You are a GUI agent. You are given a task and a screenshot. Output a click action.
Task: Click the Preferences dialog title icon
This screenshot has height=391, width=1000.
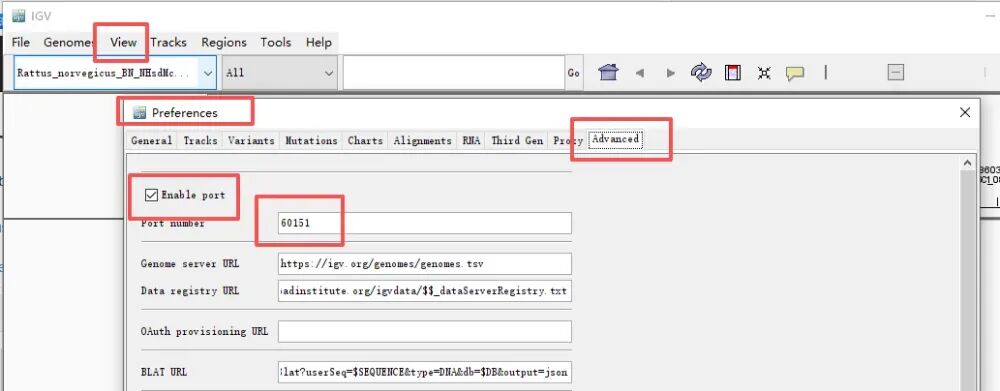coord(139,113)
